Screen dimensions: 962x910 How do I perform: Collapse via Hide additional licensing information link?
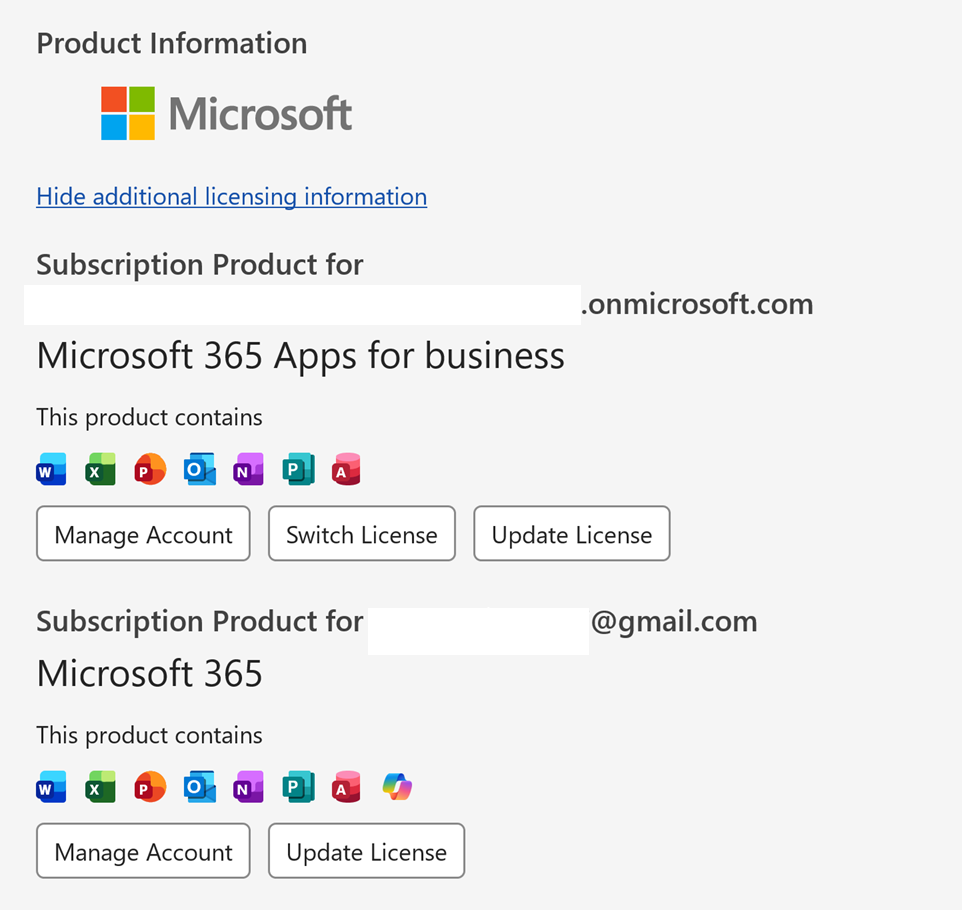point(232,197)
